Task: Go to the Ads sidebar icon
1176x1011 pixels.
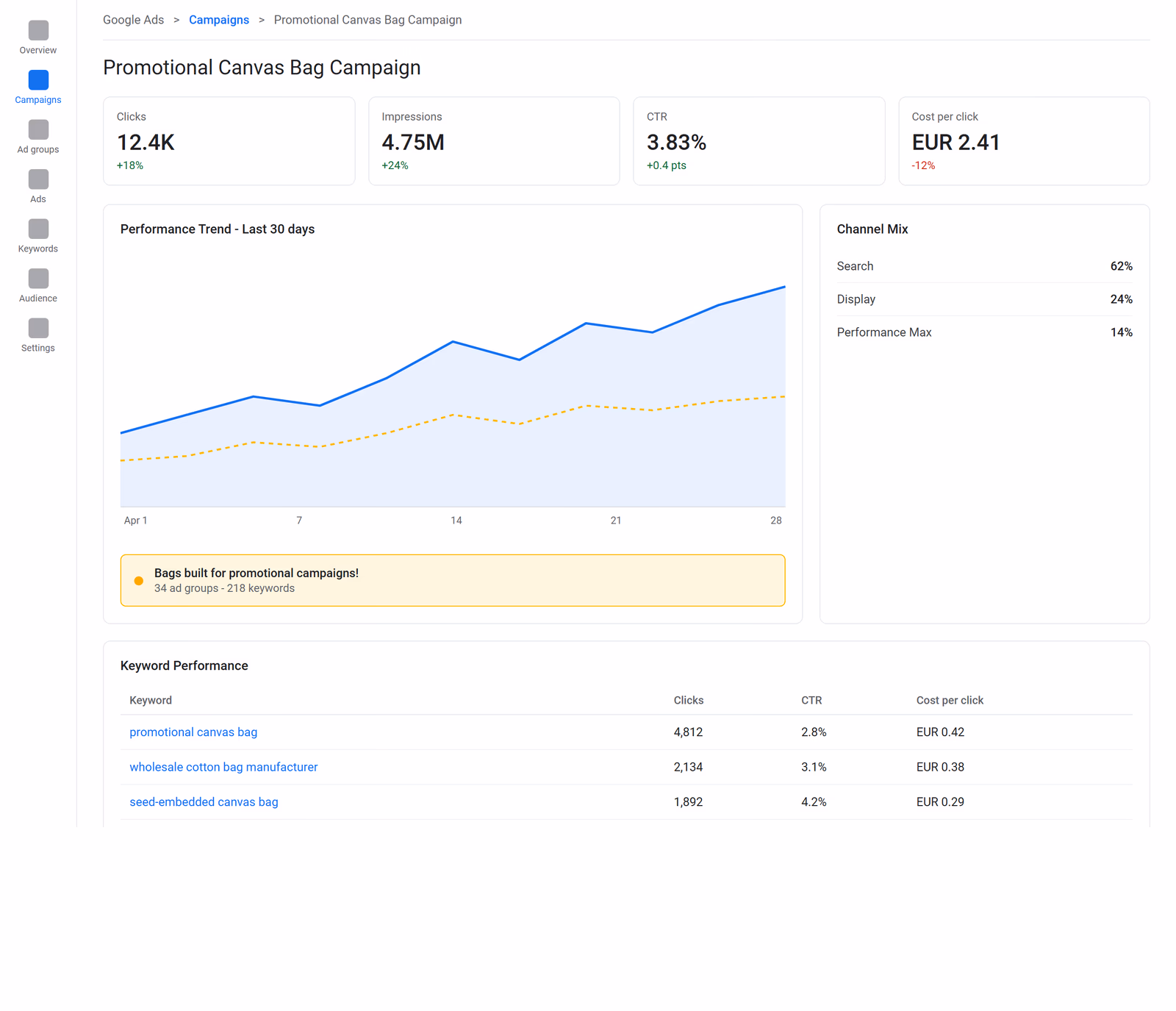Action: click(38, 179)
